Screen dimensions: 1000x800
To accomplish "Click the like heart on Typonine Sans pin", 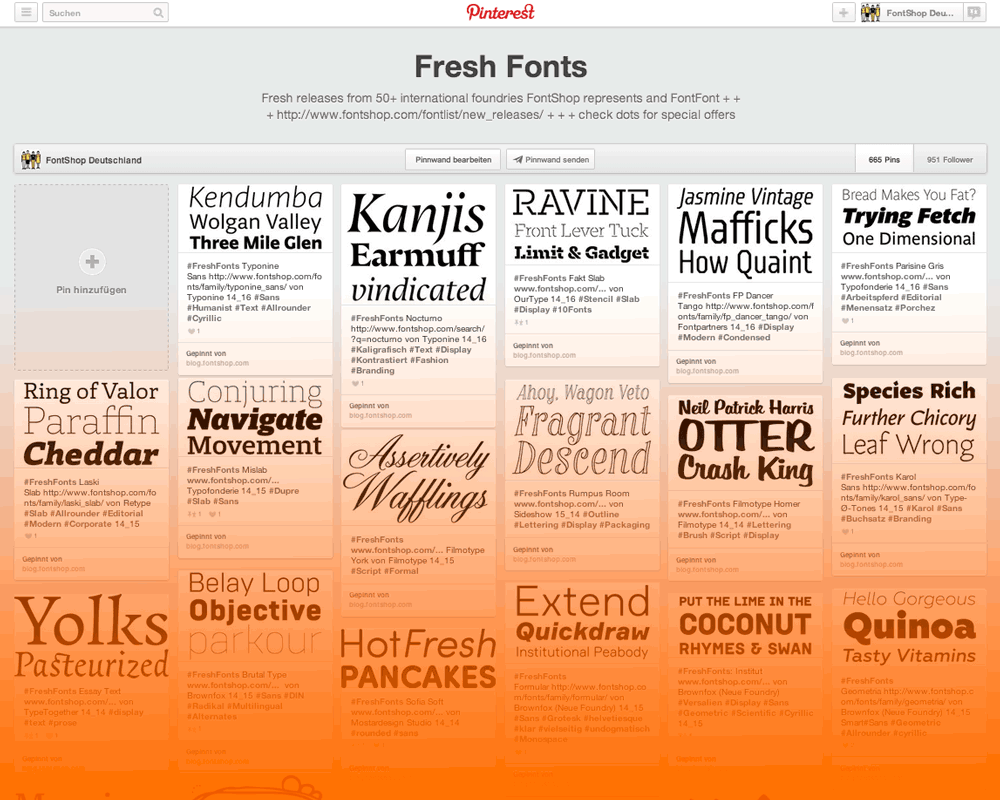I will point(193,331).
